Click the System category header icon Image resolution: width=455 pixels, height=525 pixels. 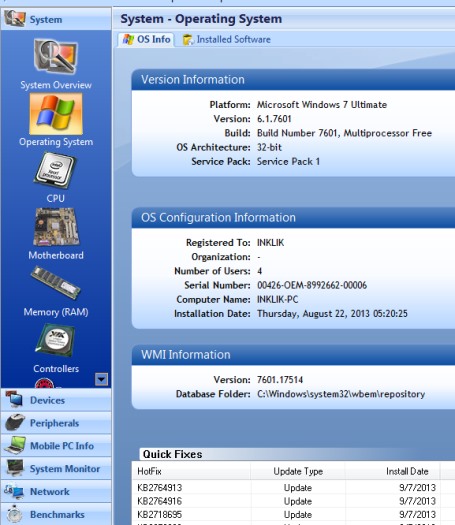coord(14,18)
